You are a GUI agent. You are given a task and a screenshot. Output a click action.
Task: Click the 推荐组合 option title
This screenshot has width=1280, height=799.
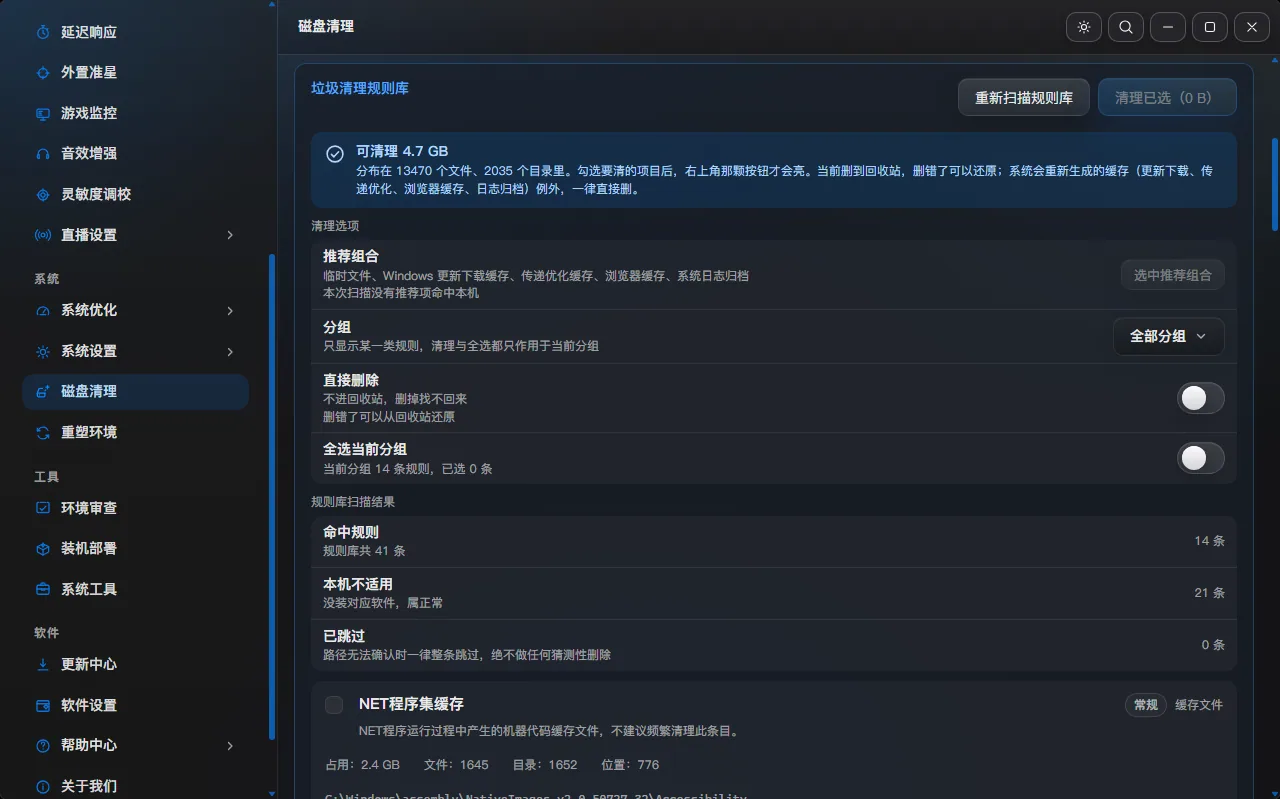click(351, 257)
